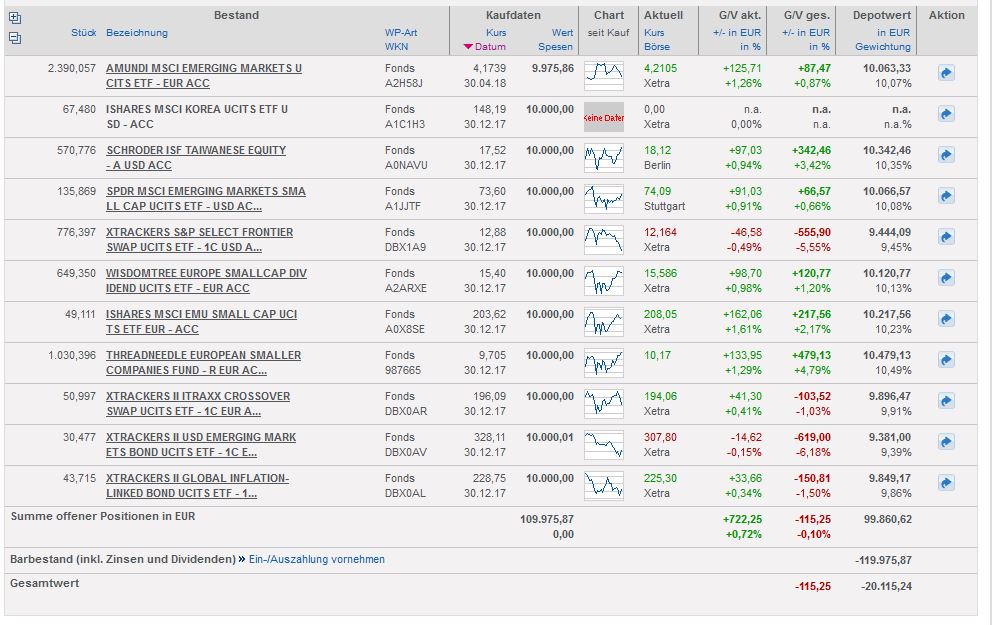Screen dimensions: 992x625
Task: Collapse all positions with the minus icon
Action: [x=14, y=38]
